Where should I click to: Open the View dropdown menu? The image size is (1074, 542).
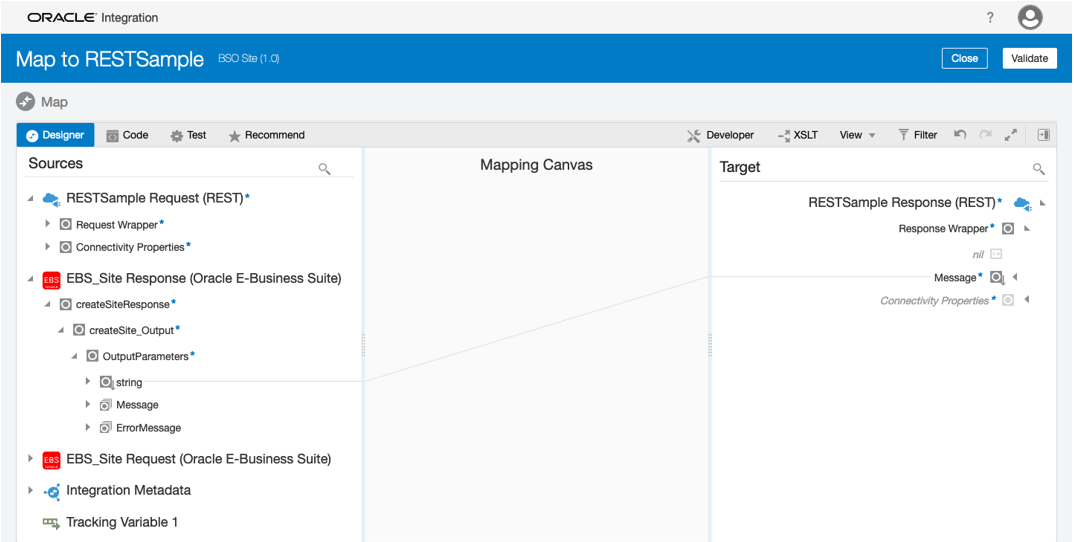(x=858, y=135)
